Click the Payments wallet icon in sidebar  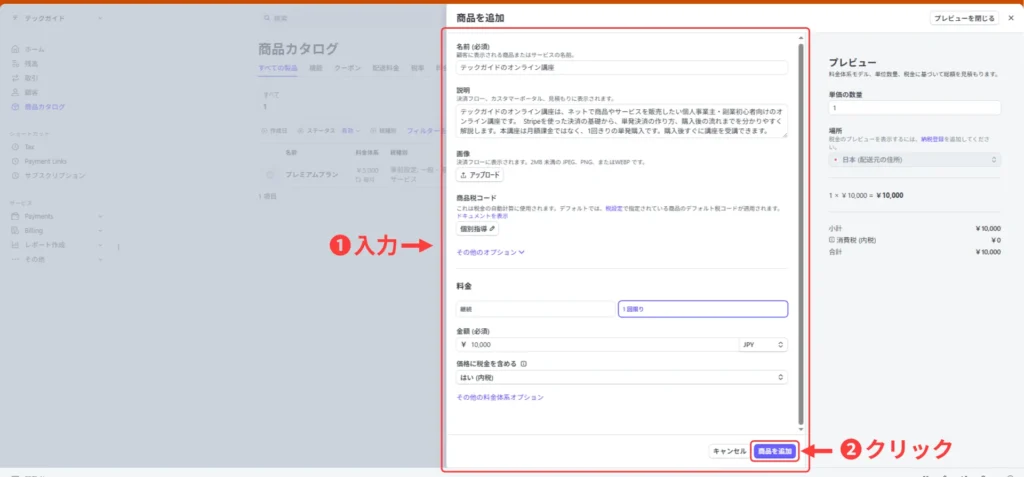click(x=16, y=216)
